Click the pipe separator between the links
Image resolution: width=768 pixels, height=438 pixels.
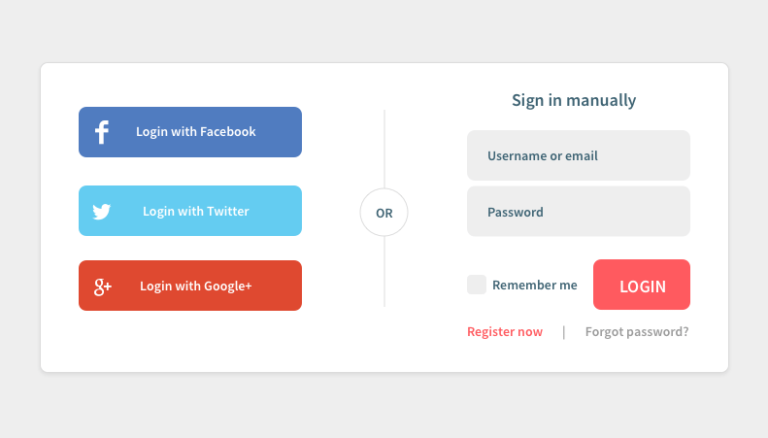tap(564, 332)
